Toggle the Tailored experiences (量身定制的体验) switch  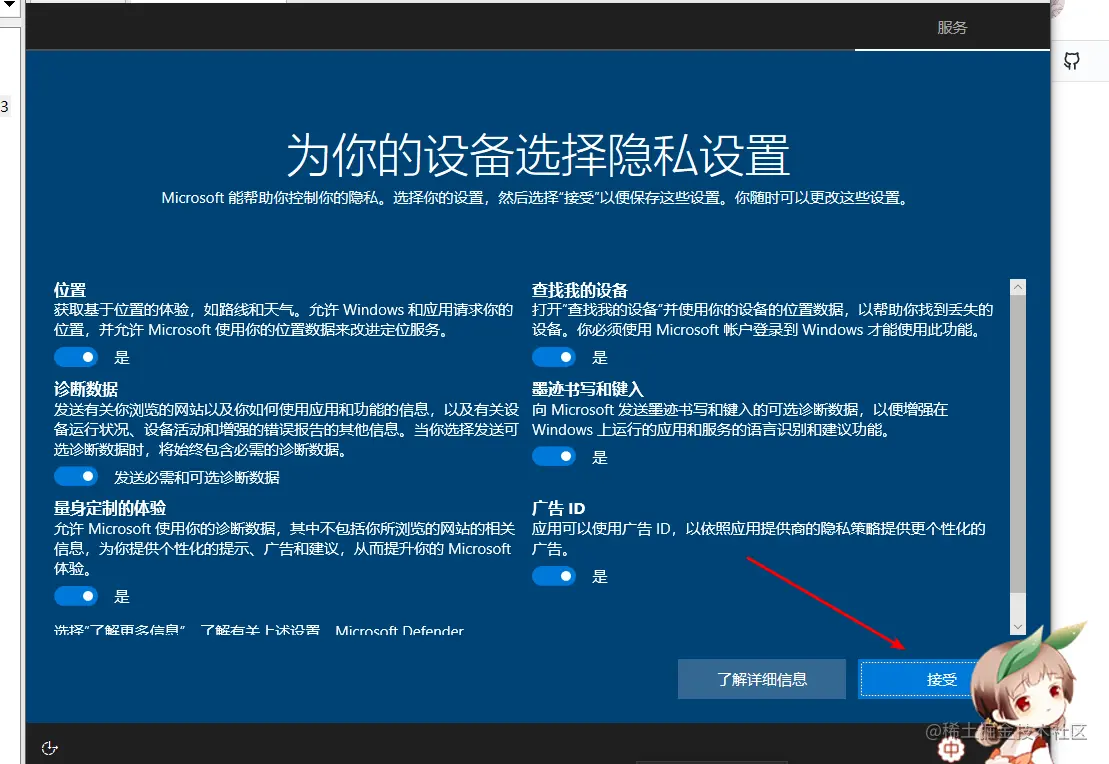(76, 596)
